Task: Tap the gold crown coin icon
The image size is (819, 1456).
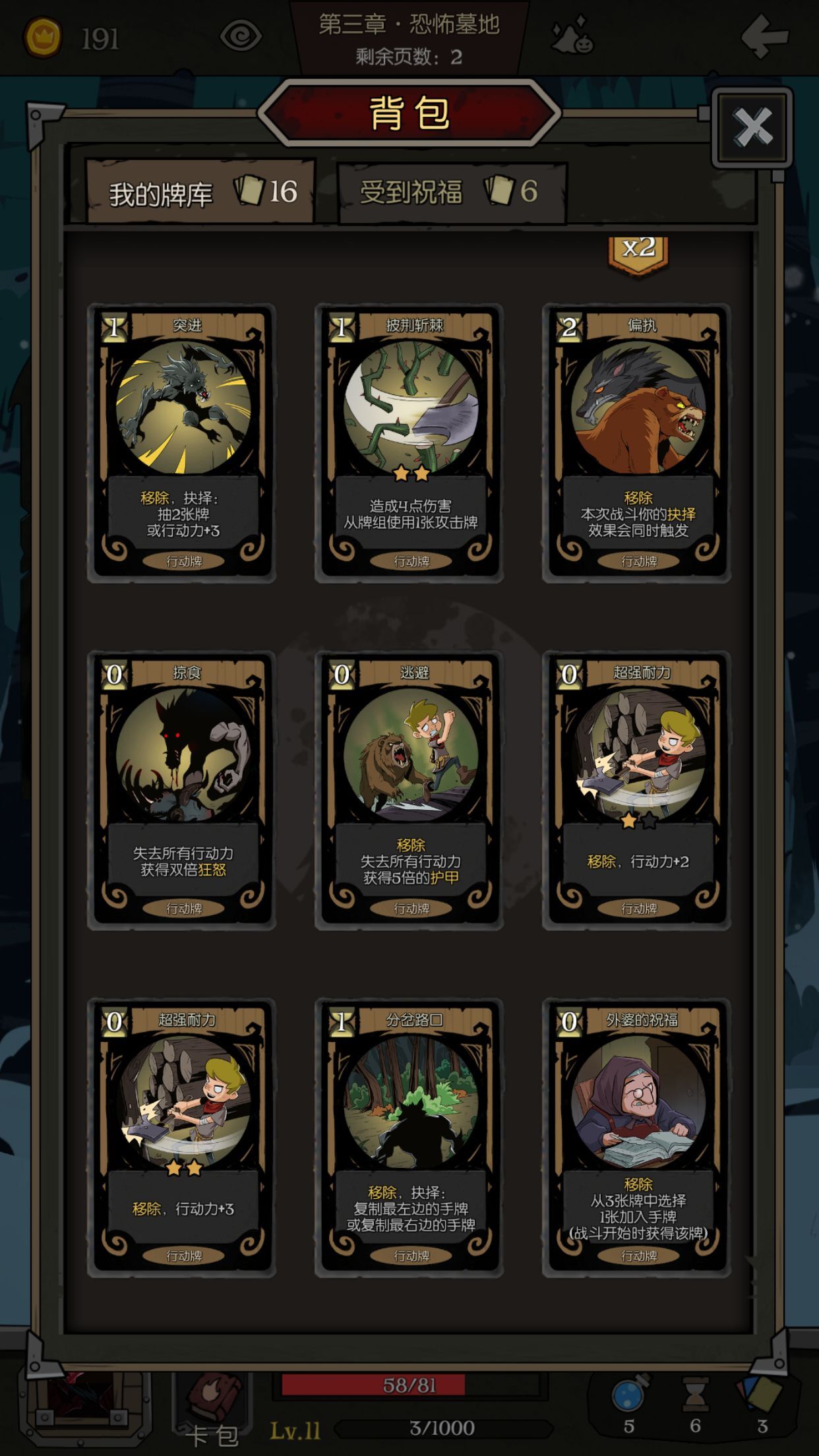Action: click(x=44, y=38)
